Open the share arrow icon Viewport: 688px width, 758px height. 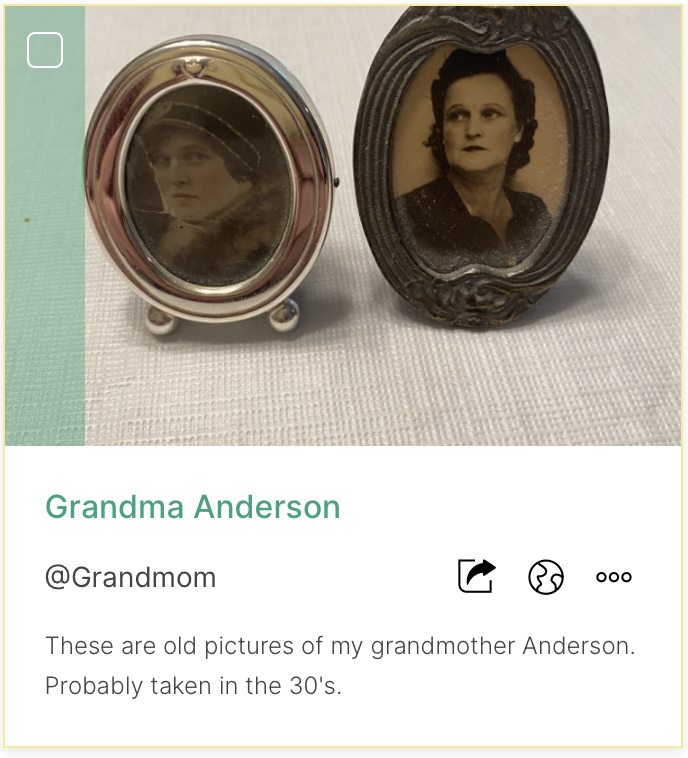coord(477,576)
